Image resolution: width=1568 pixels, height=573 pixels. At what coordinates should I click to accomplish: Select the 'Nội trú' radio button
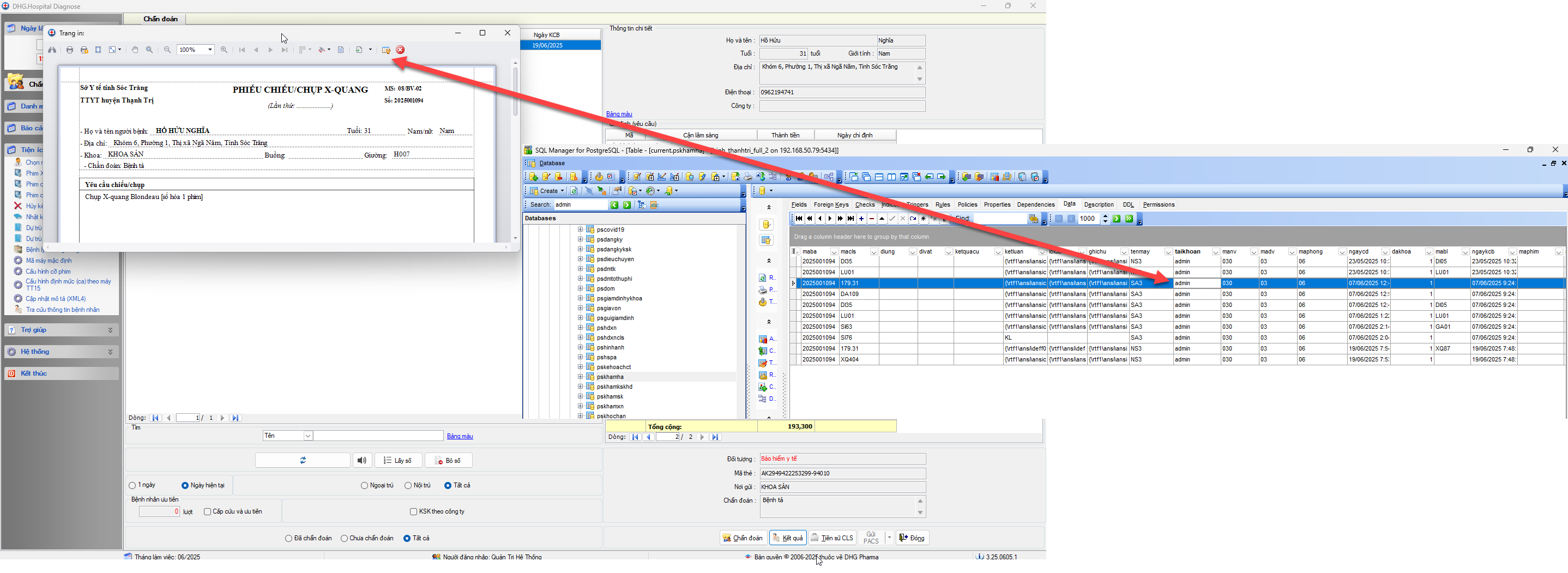click(408, 485)
